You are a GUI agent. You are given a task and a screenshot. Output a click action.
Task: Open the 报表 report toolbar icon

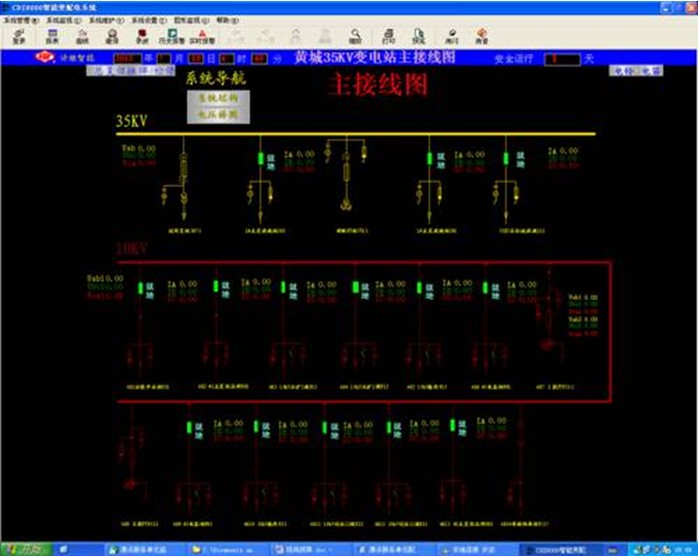[x=52, y=36]
